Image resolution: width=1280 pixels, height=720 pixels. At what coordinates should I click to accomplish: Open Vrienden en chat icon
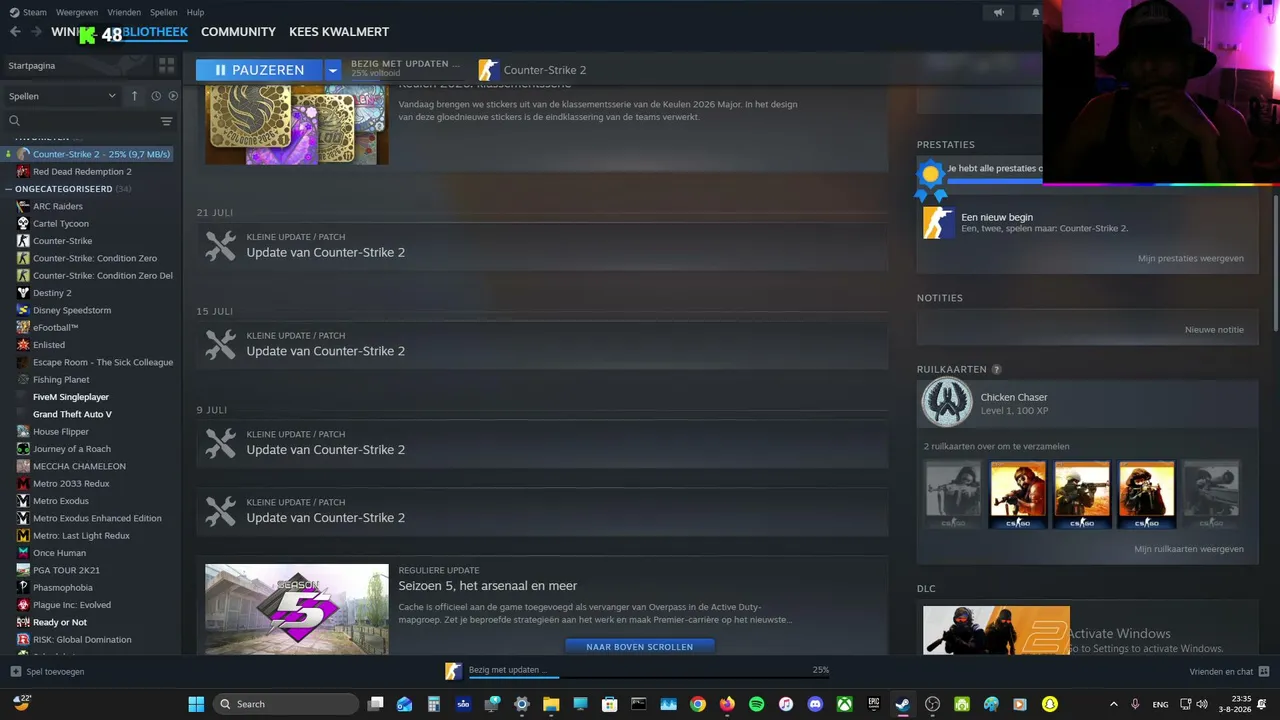click(x=1264, y=672)
